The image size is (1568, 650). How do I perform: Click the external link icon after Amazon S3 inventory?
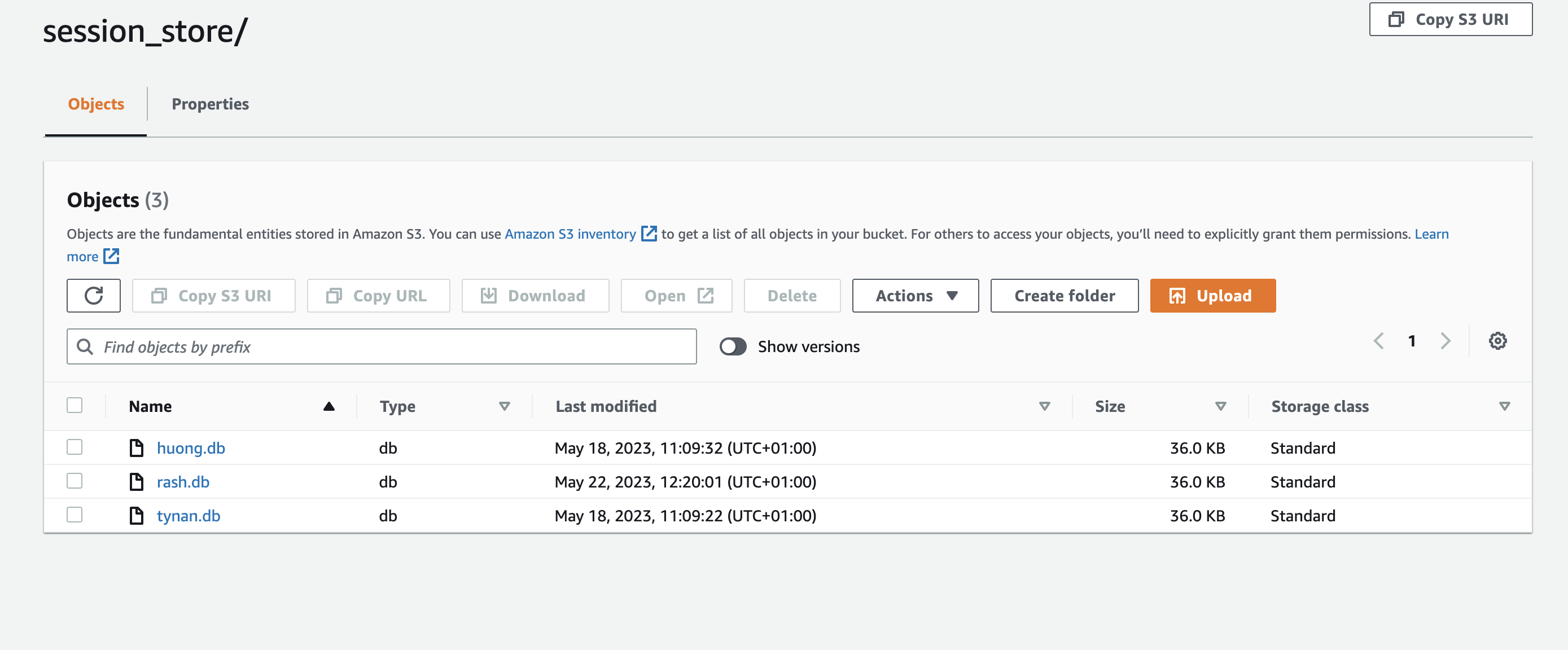649,234
